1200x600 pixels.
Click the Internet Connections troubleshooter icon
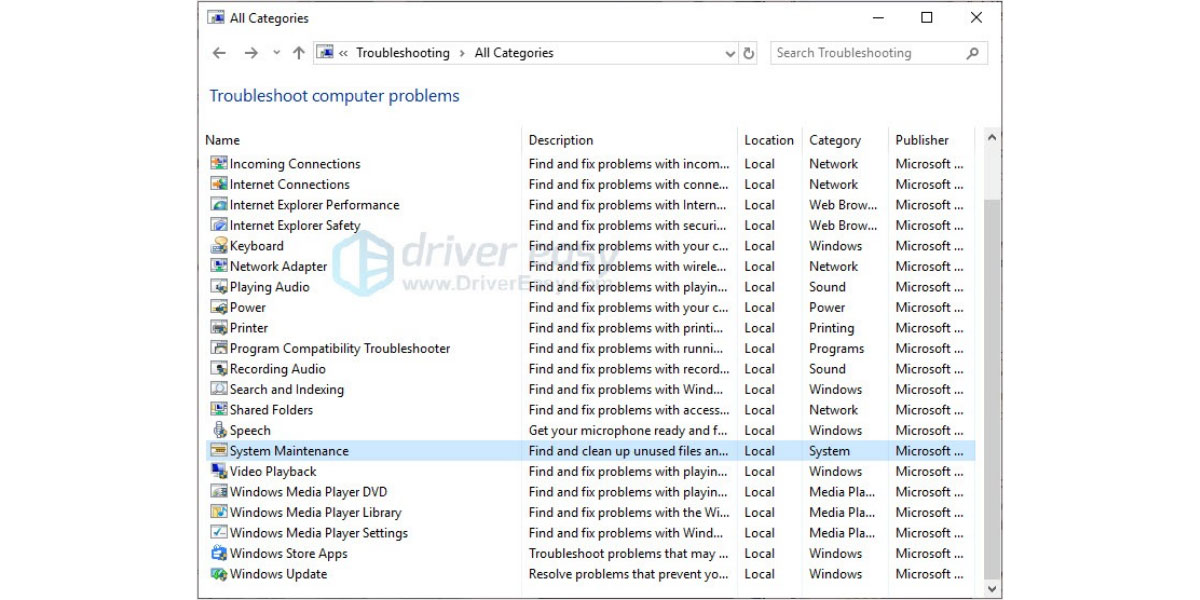click(x=219, y=184)
